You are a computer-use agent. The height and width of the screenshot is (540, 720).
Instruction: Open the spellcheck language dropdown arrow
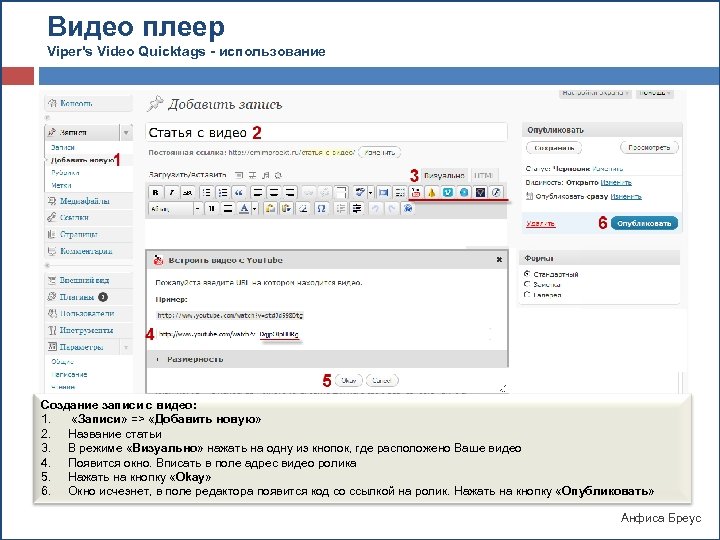[370, 192]
